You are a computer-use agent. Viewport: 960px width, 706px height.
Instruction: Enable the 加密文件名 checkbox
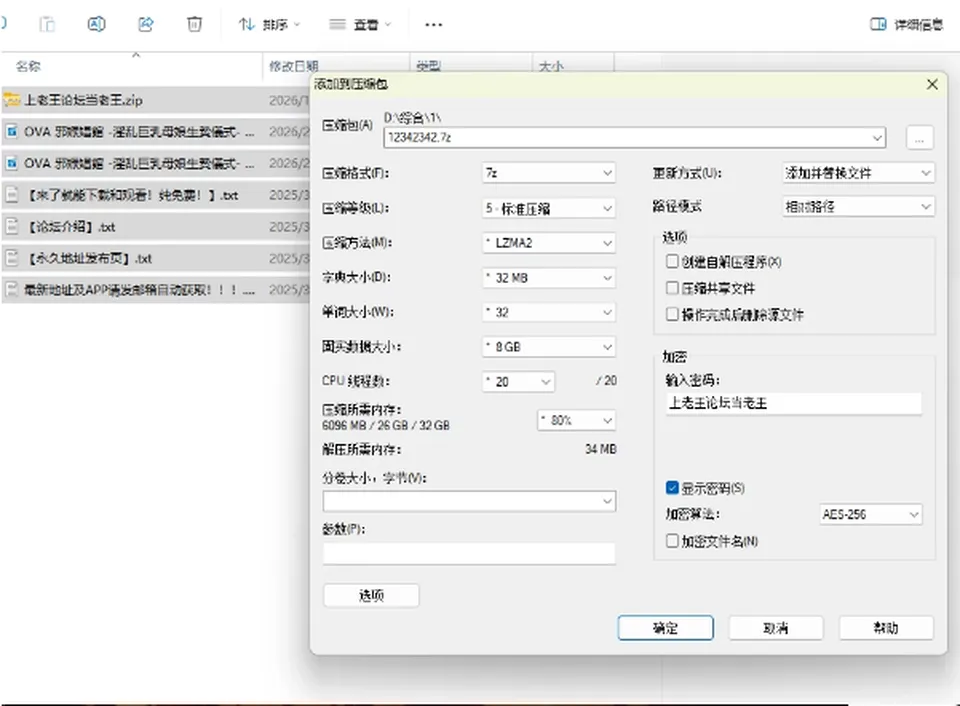point(672,541)
